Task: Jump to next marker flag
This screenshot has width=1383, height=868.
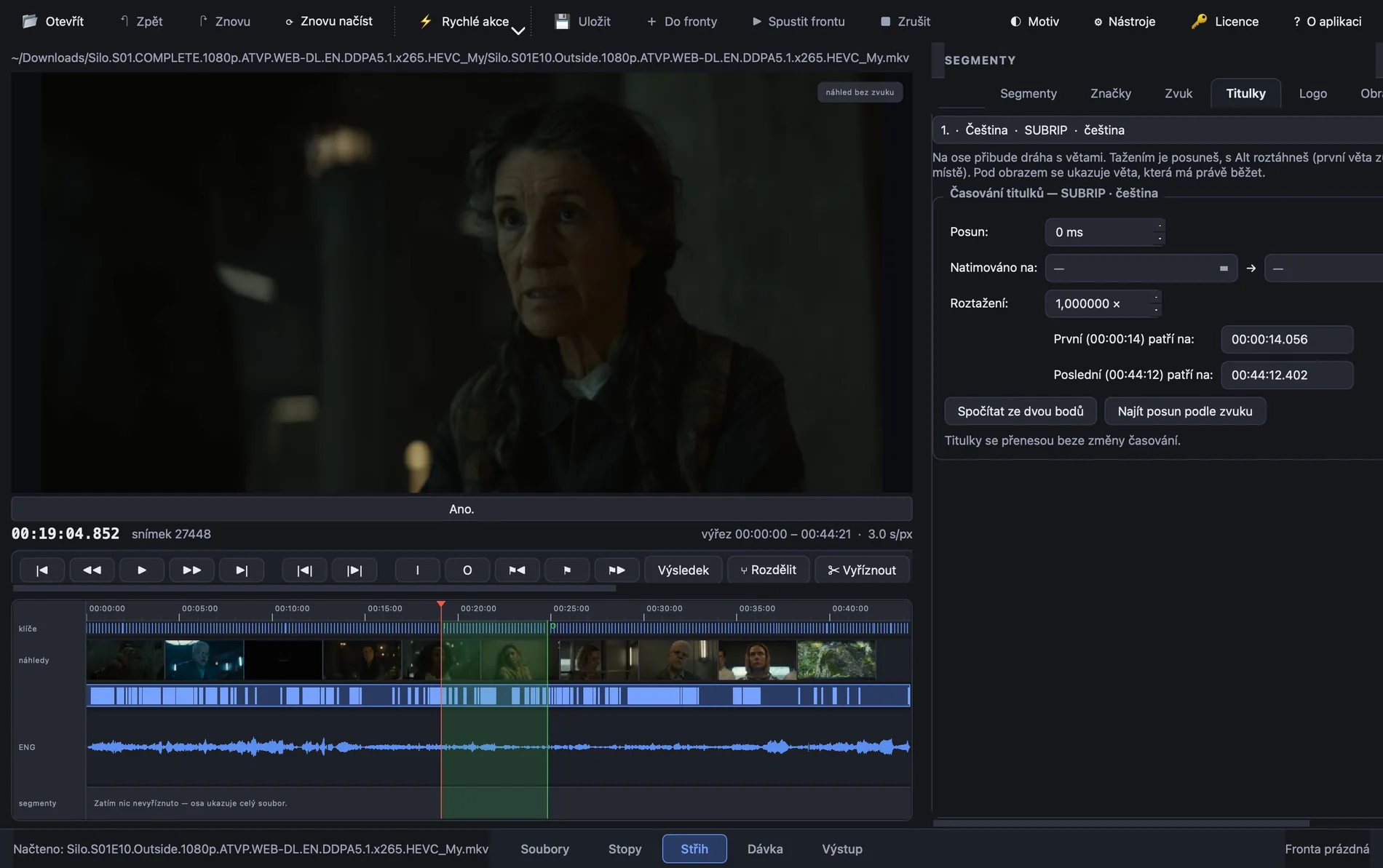Action: [617, 570]
